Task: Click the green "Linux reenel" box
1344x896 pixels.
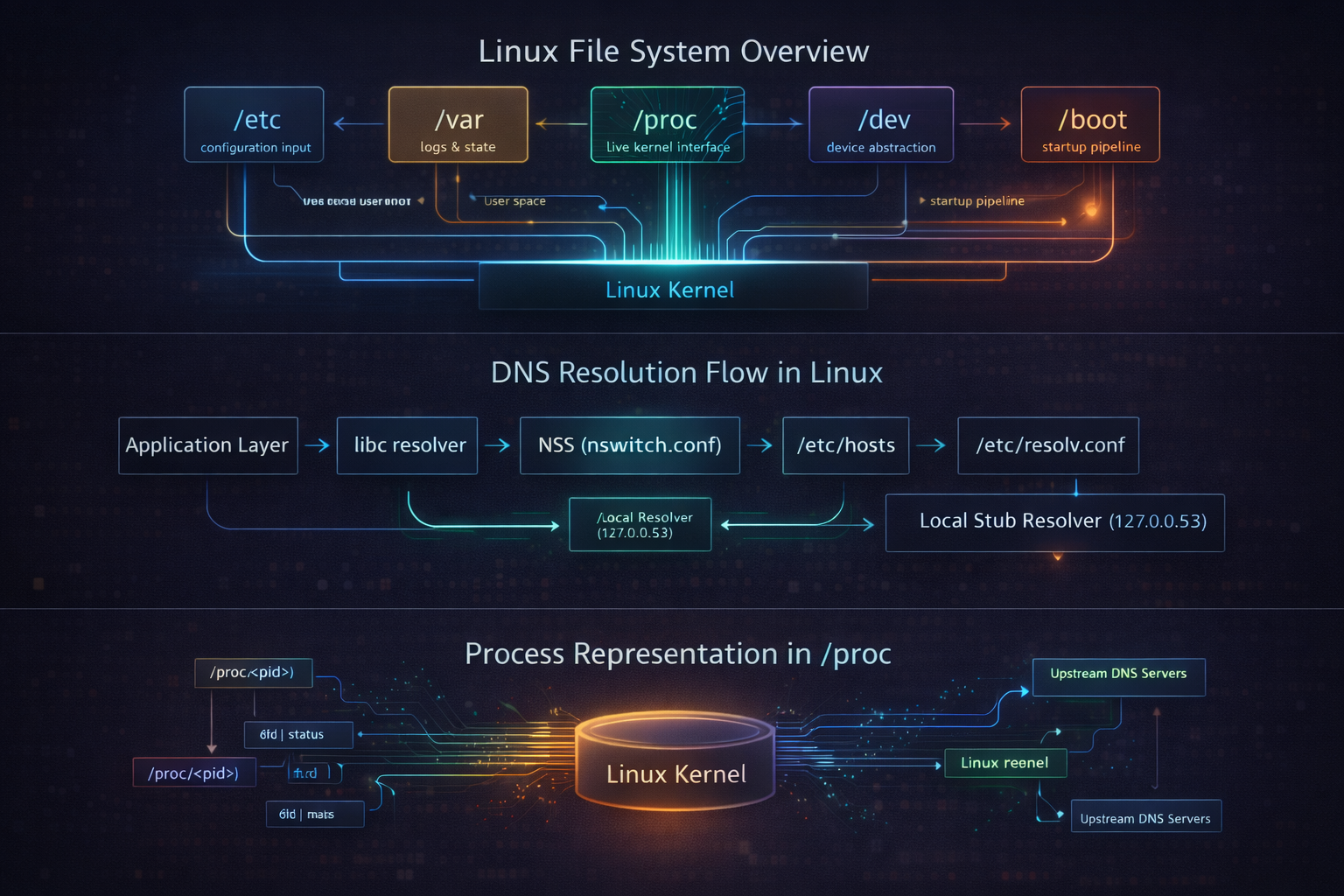Action: pyautogui.click(x=1005, y=763)
